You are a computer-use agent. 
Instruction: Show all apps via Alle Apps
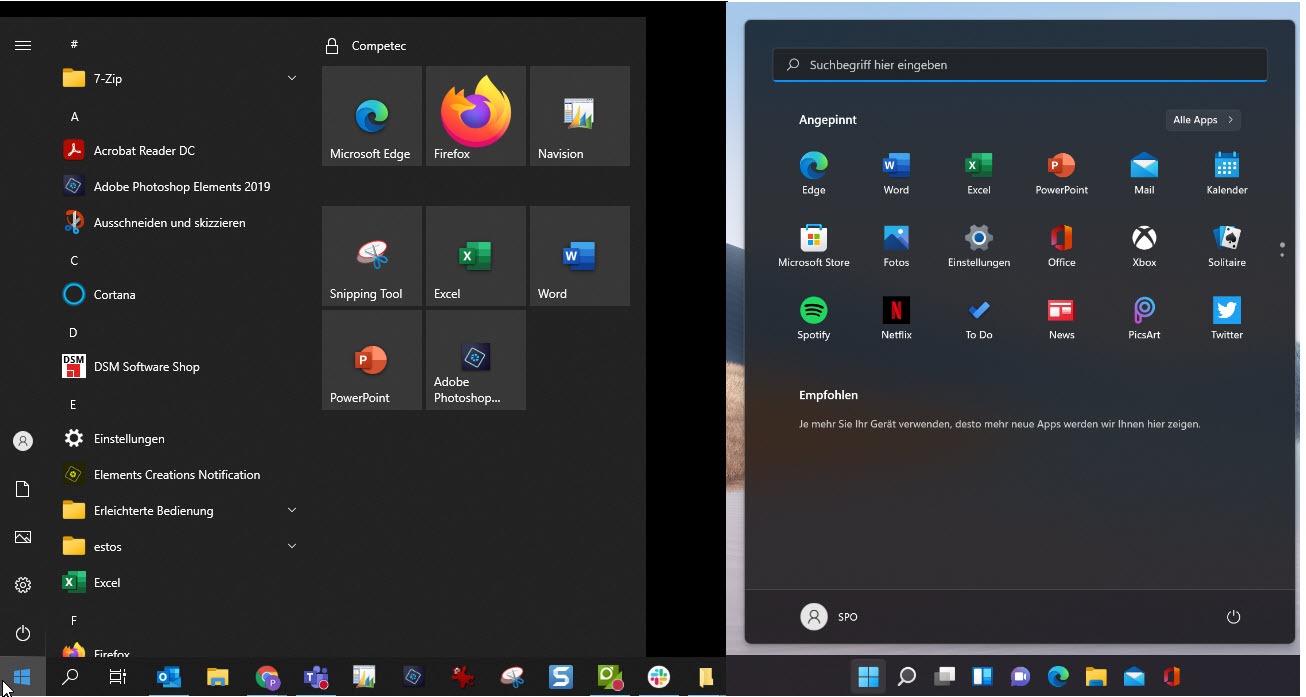(x=1203, y=120)
